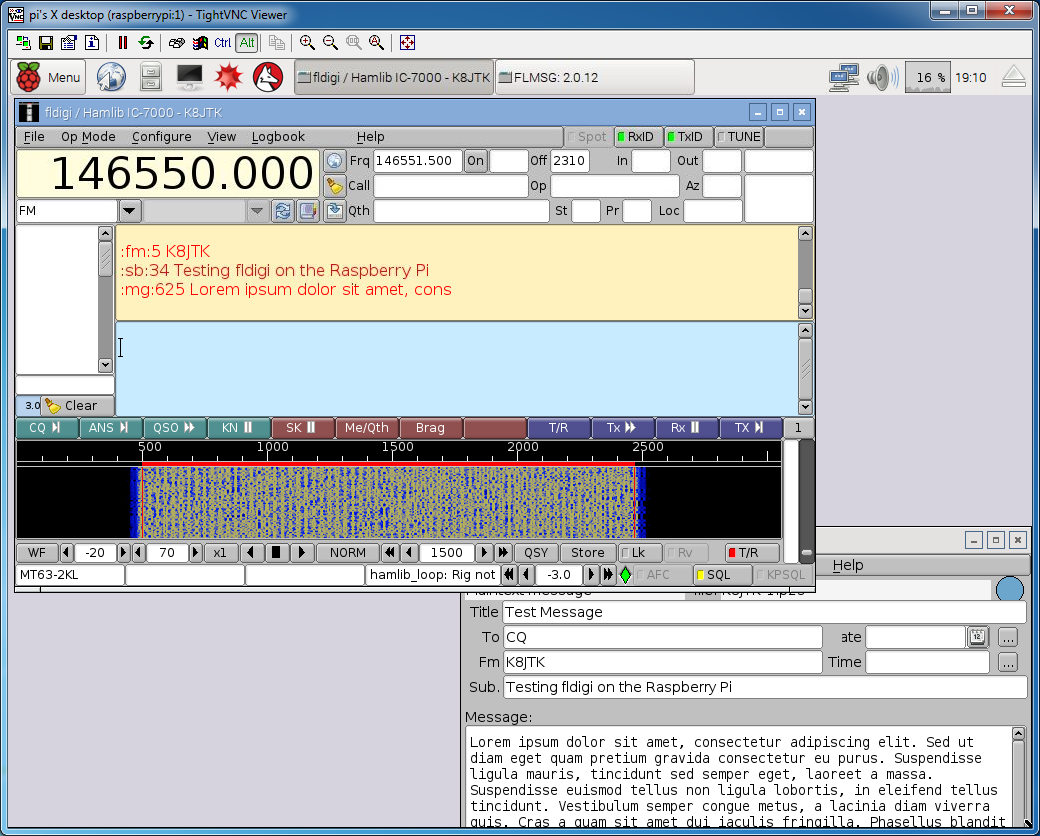This screenshot has width=1040, height=836.
Task: Open the fldigi File menu
Action: point(34,137)
